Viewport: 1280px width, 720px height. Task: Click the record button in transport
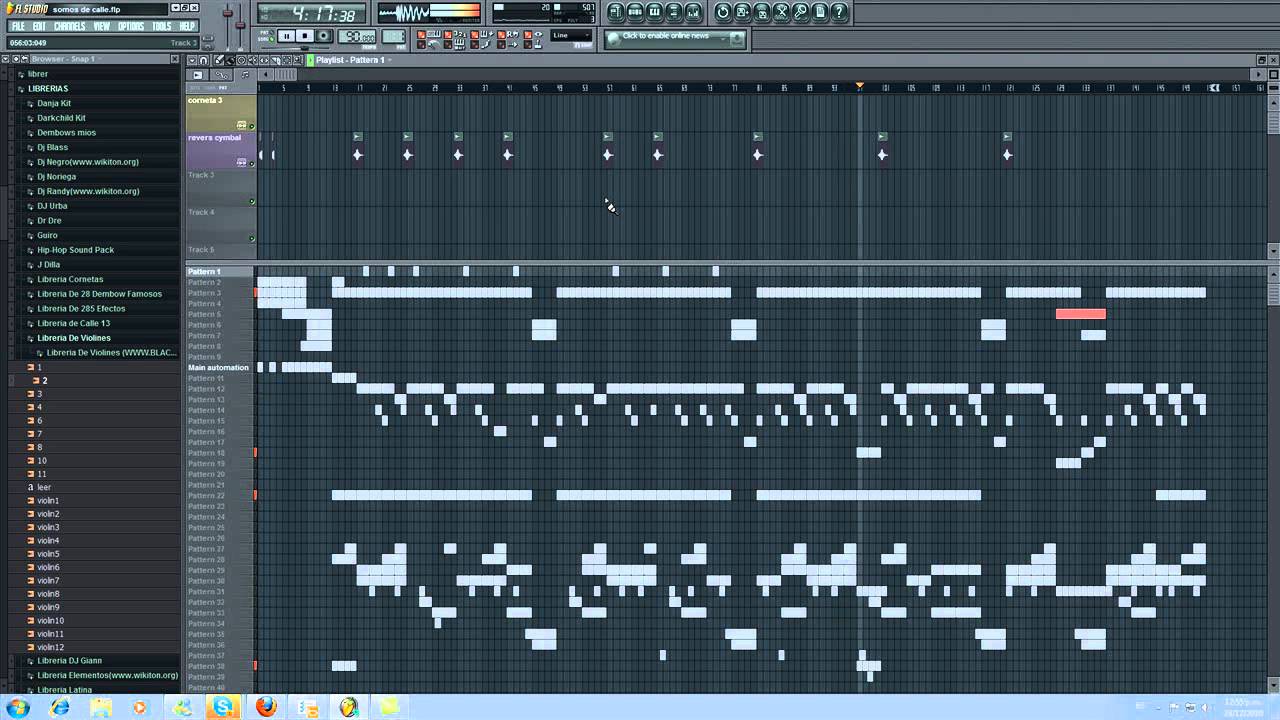coord(324,36)
